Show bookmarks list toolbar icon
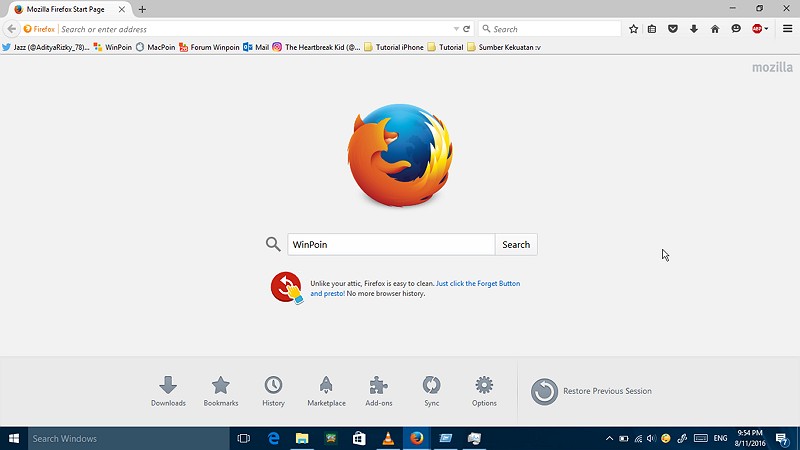Screen dimensions: 800x450 (x=652, y=29)
